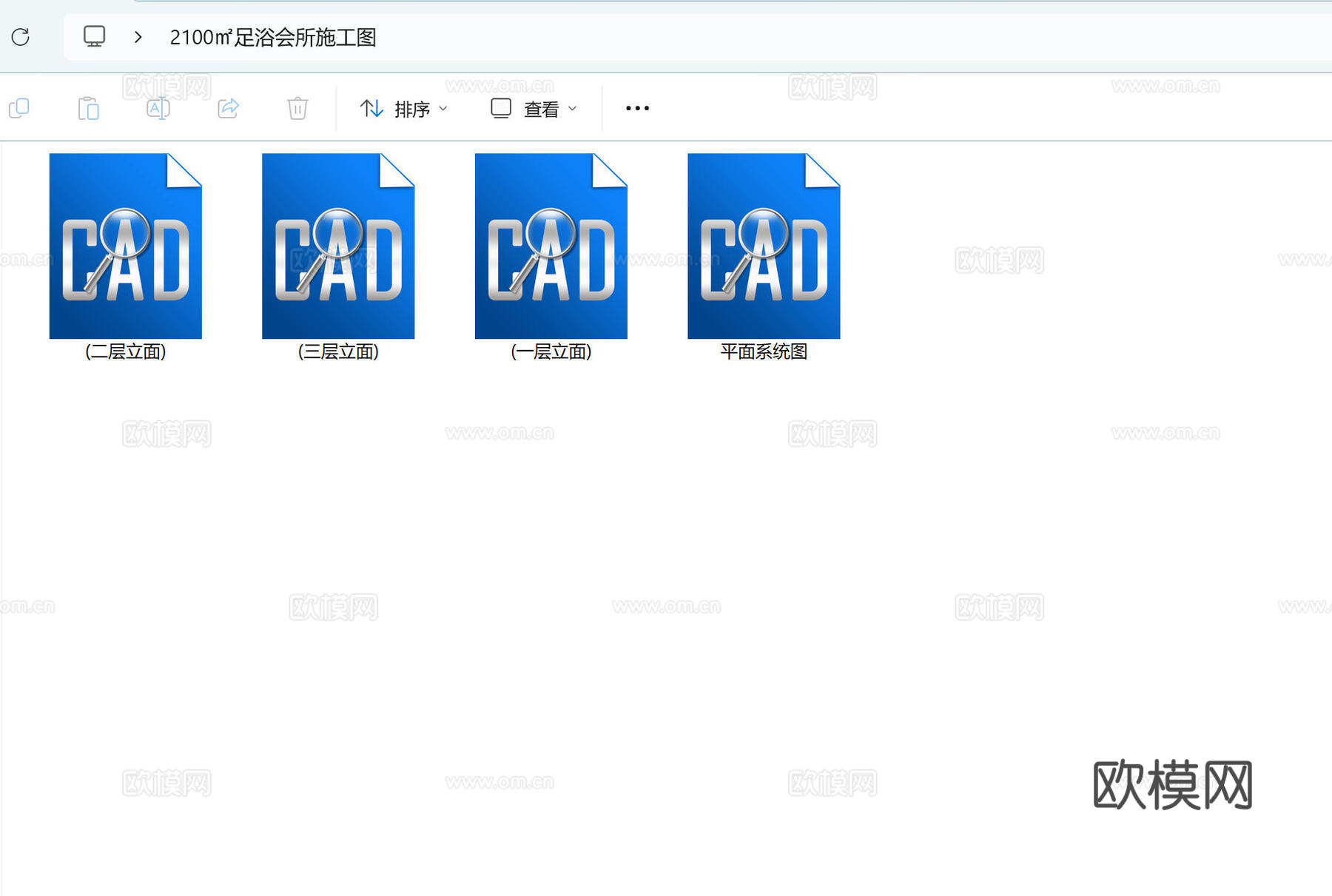Click the file name (三层立面)

[338, 351]
